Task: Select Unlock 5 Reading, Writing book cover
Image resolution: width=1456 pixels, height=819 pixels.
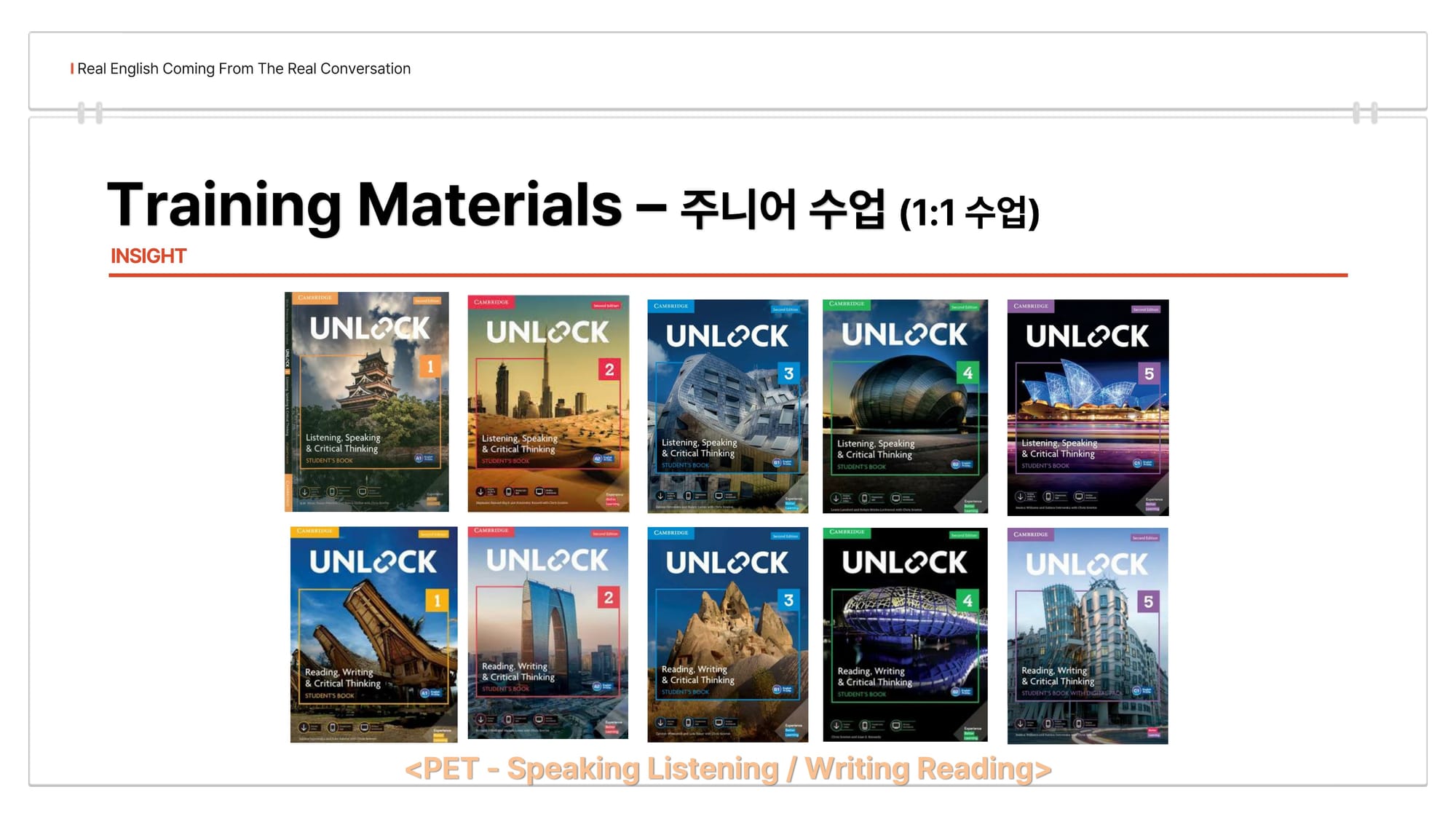Action: coord(1088,636)
